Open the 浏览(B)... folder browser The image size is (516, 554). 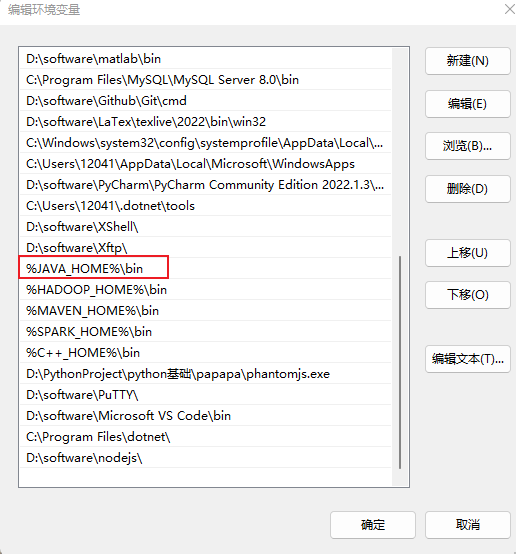[x=468, y=146]
